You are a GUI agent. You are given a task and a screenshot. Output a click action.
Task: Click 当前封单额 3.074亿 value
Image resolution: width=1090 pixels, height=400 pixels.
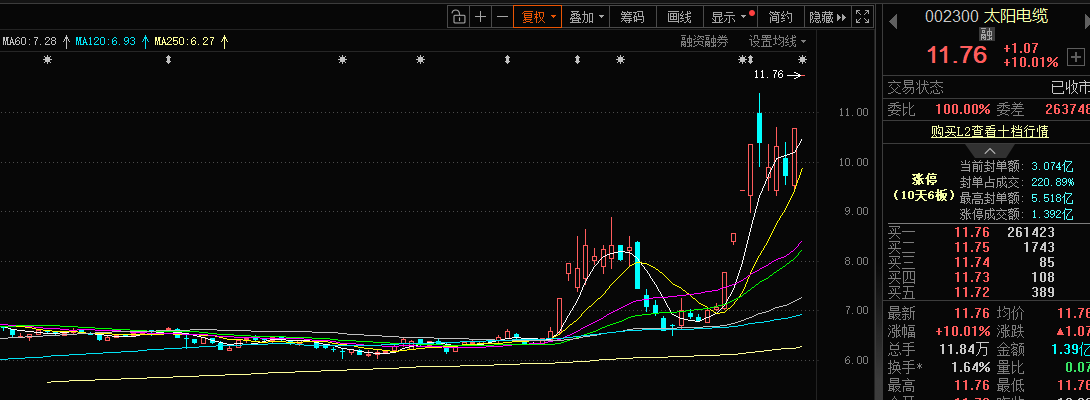(x=1053, y=166)
